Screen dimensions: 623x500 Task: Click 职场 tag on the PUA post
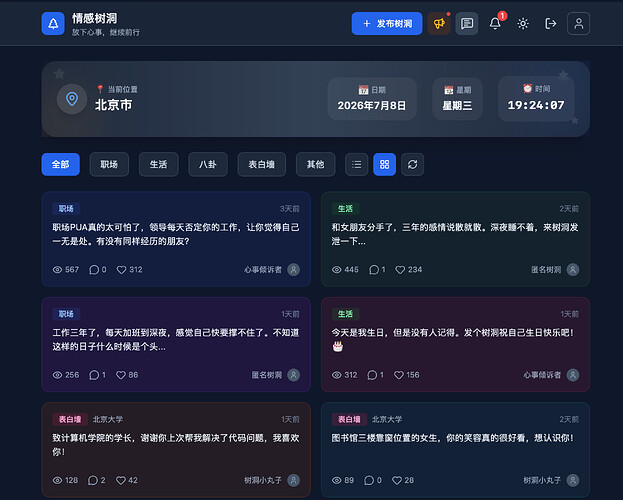tap(66, 209)
